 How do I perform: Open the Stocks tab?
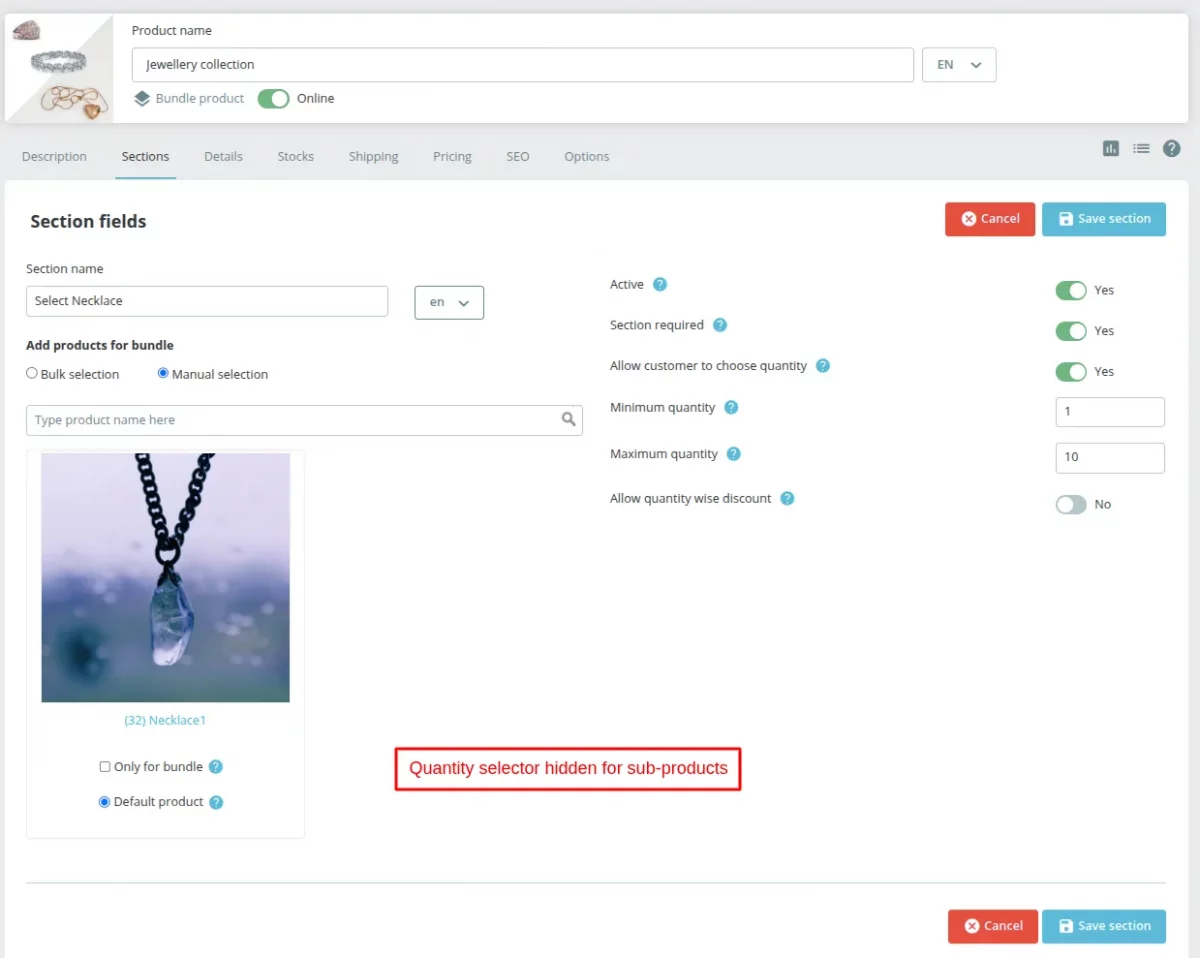296,156
